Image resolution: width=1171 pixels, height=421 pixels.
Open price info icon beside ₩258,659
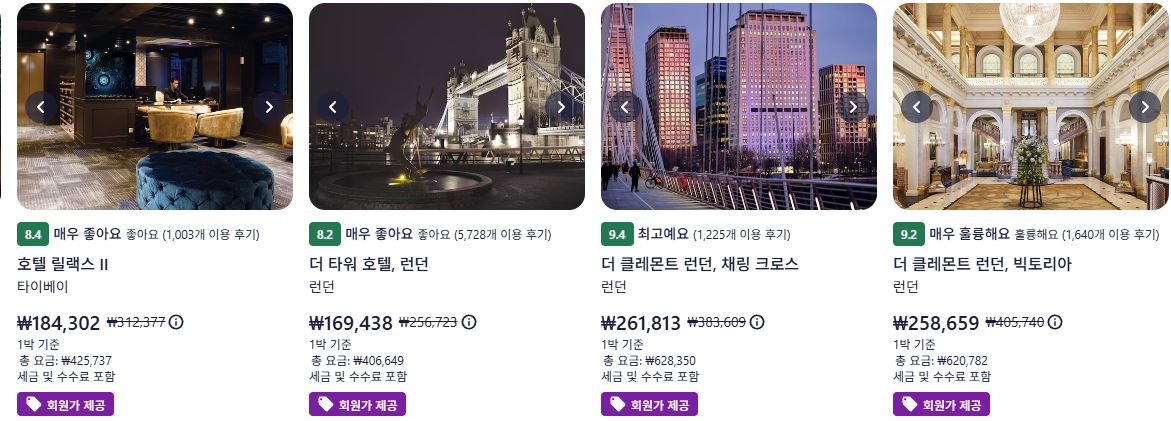pos(1055,322)
